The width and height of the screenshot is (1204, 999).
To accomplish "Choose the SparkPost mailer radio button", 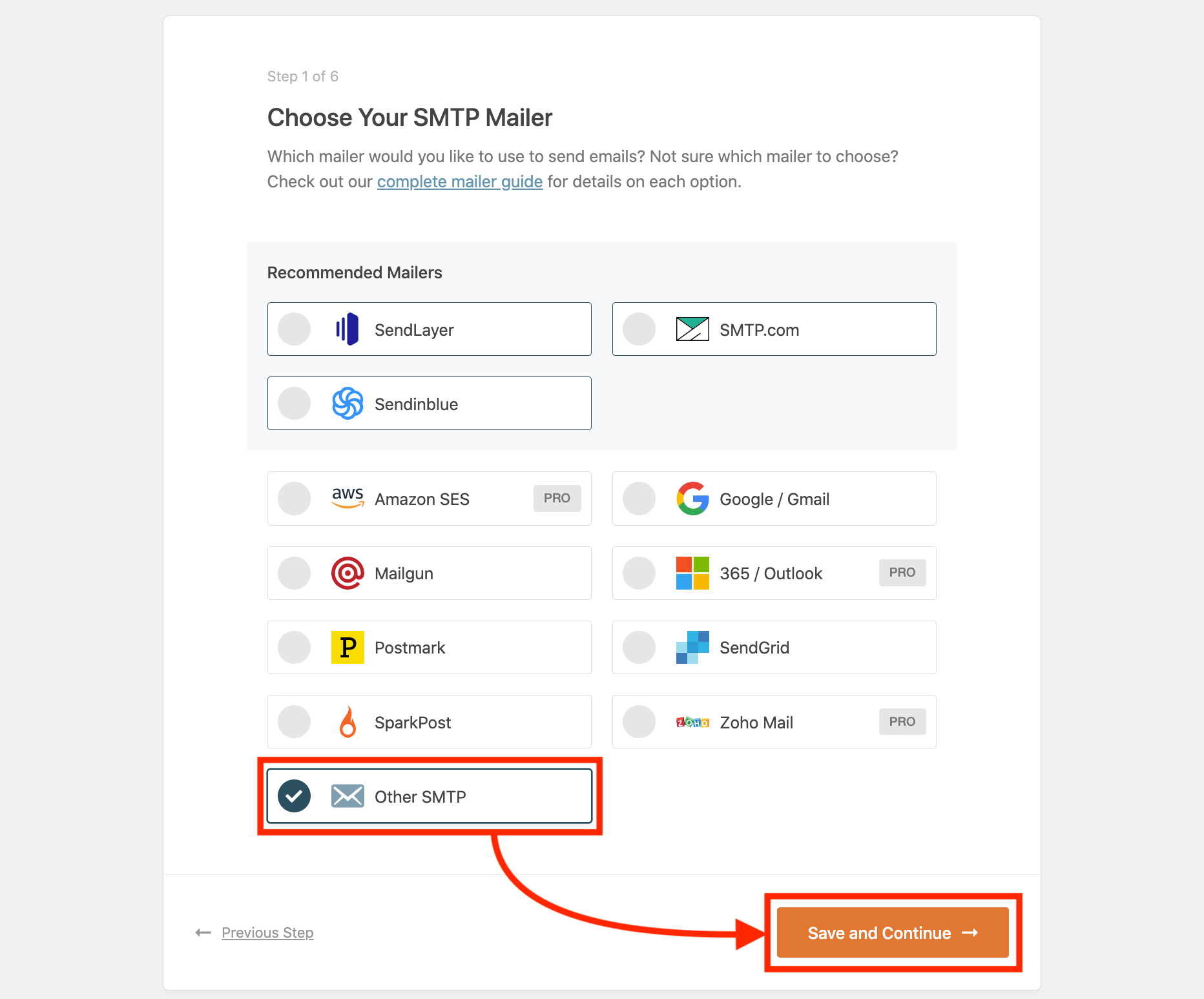I will pos(294,722).
